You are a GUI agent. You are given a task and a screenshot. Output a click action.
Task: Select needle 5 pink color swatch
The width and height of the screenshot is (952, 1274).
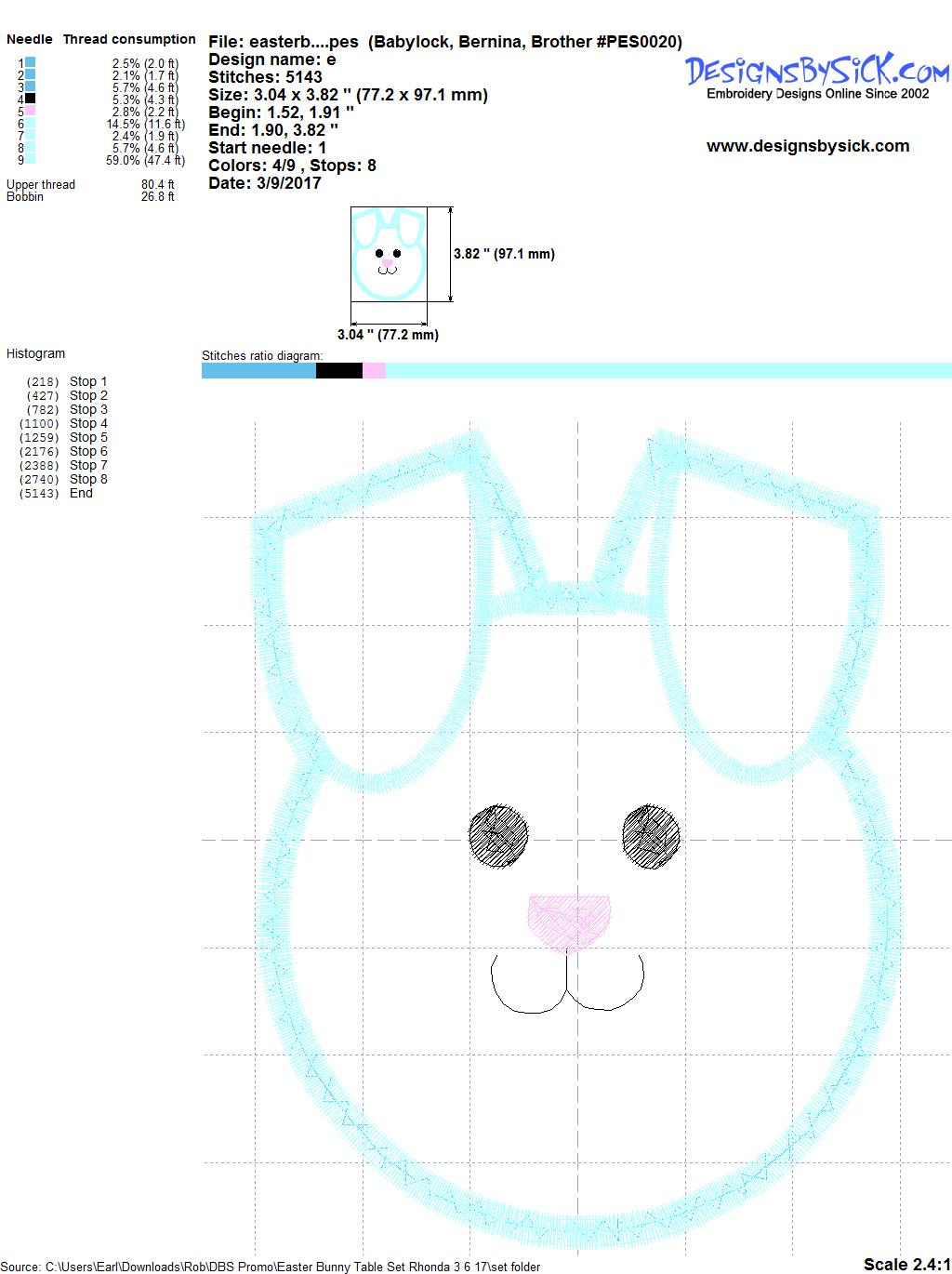tap(31, 111)
